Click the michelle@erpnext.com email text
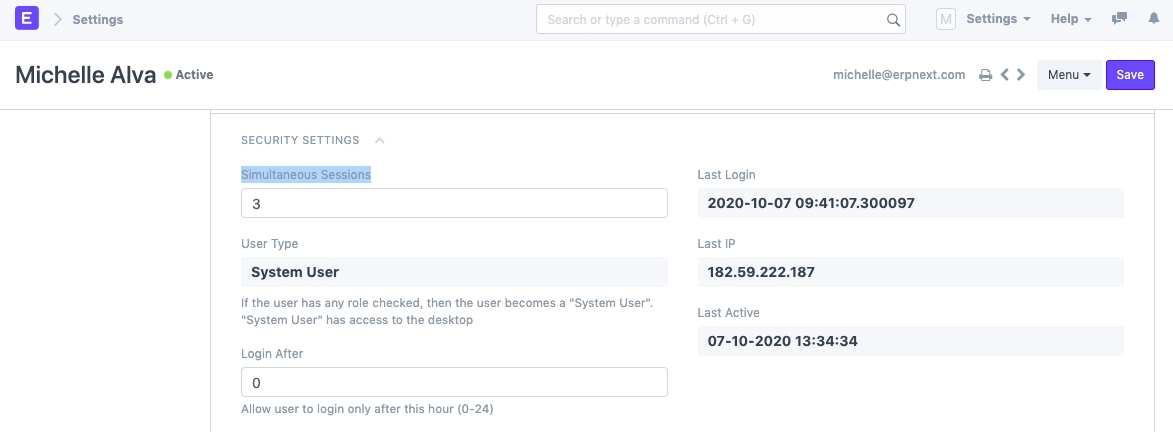Screen dimensions: 1173x432 click(899, 75)
